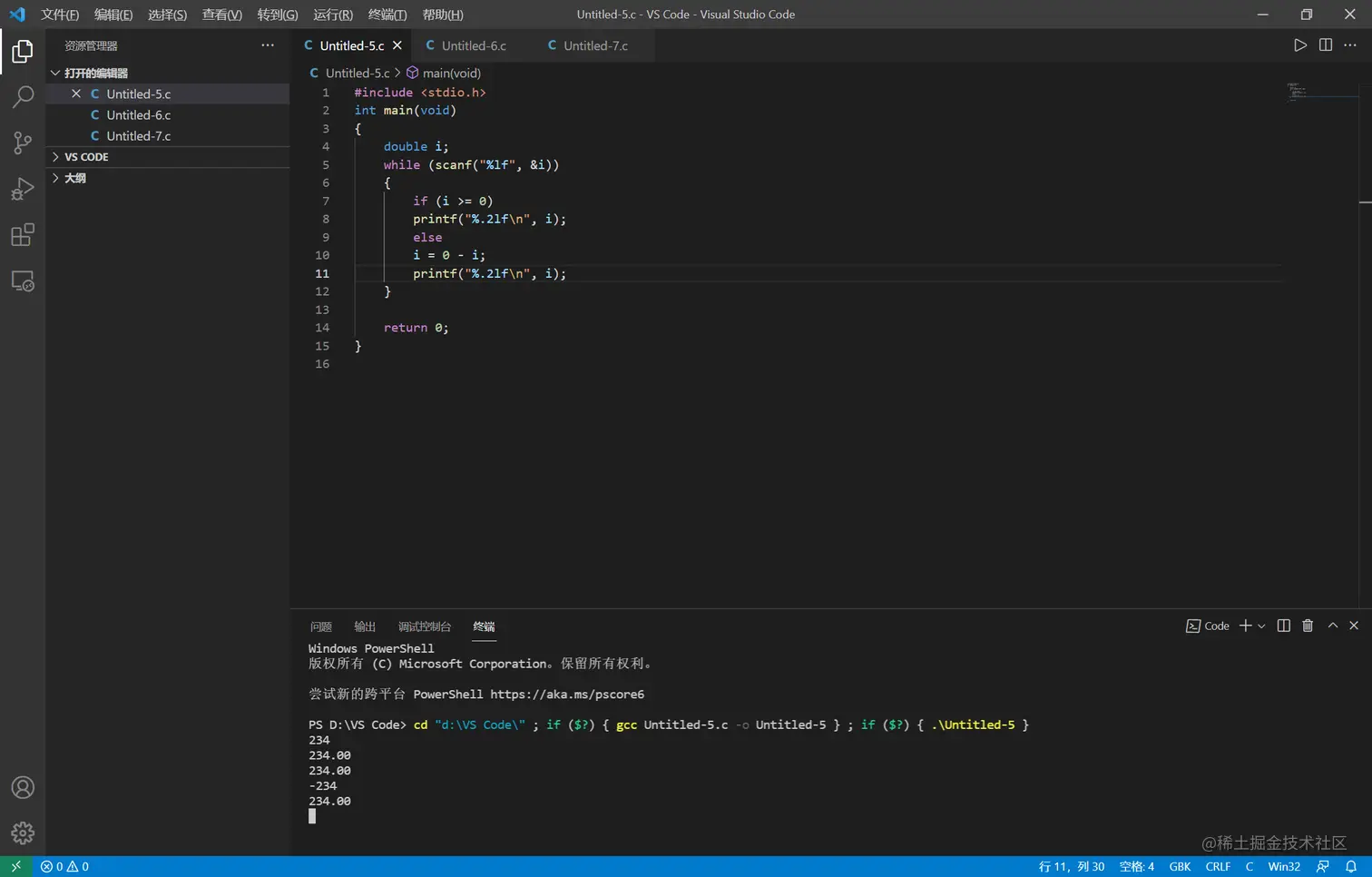Screen dimensions: 1372x877
Task: Open the 选择(S) menu
Action: tap(167, 15)
